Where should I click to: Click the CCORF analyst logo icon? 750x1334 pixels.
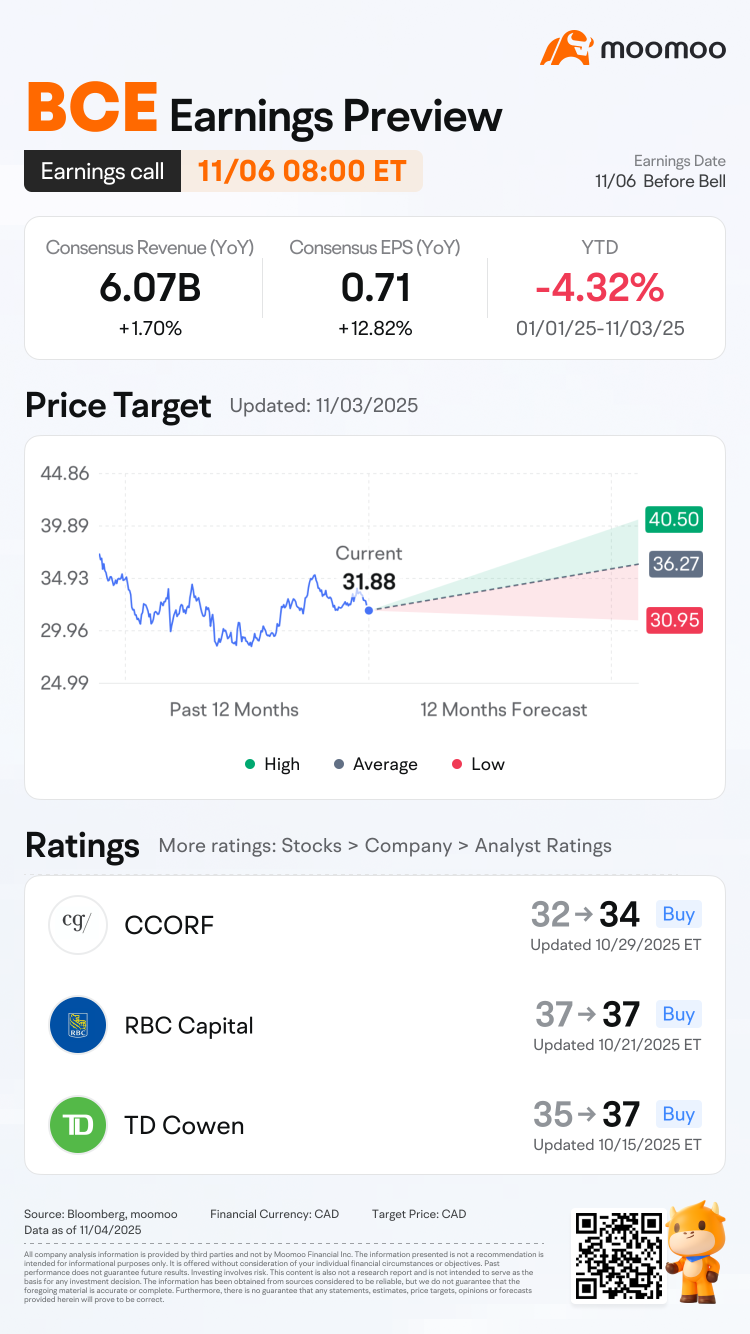pos(78,925)
